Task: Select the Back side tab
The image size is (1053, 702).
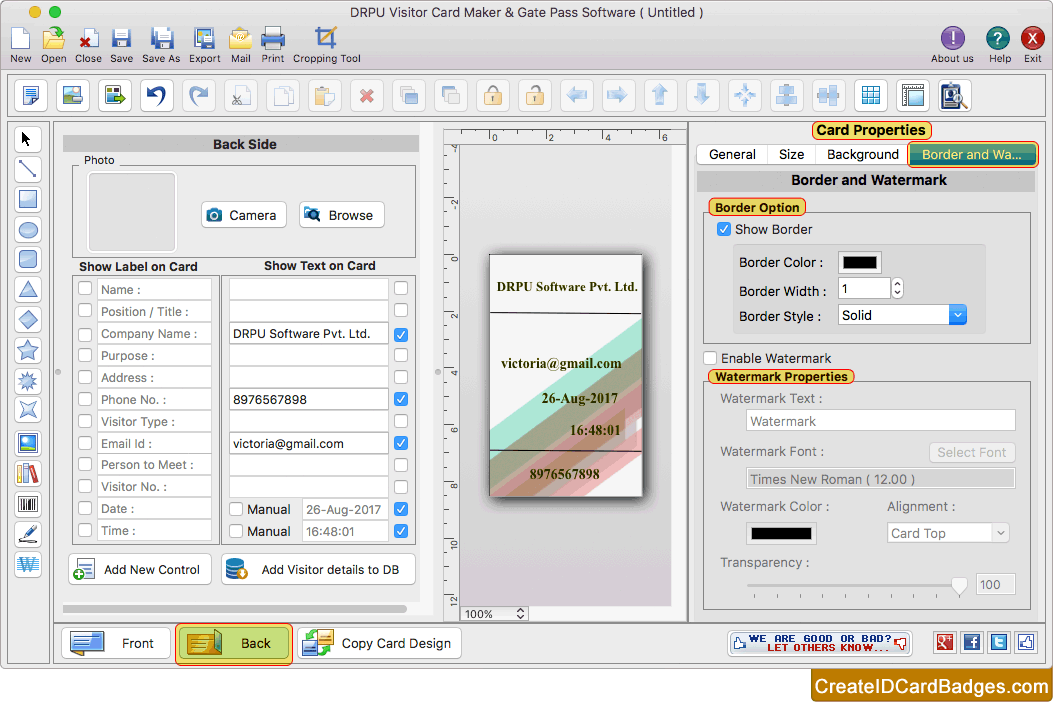Action: pyautogui.click(x=234, y=644)
